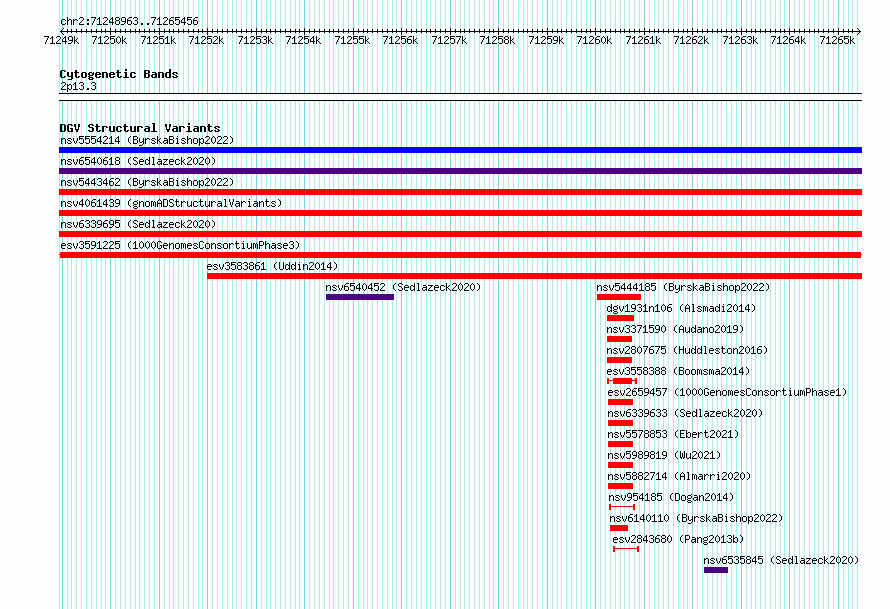Select the red bar under nsv5882714

(x=620, y=486)
